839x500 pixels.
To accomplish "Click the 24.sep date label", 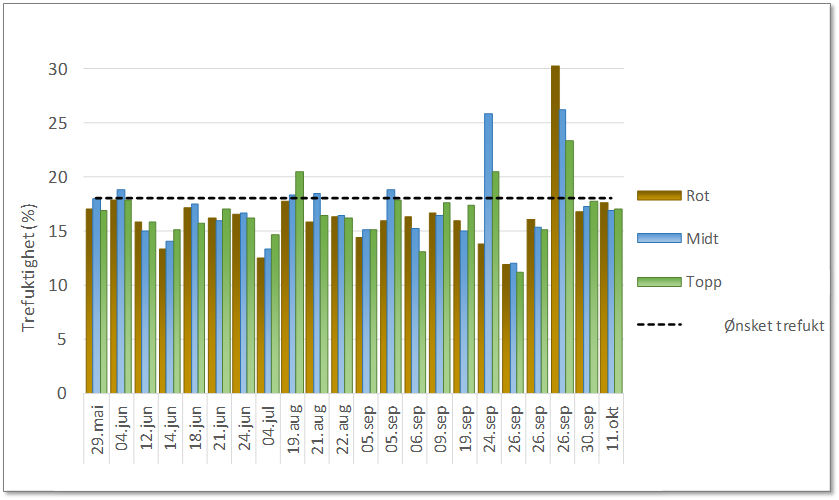I will [489, 429].
